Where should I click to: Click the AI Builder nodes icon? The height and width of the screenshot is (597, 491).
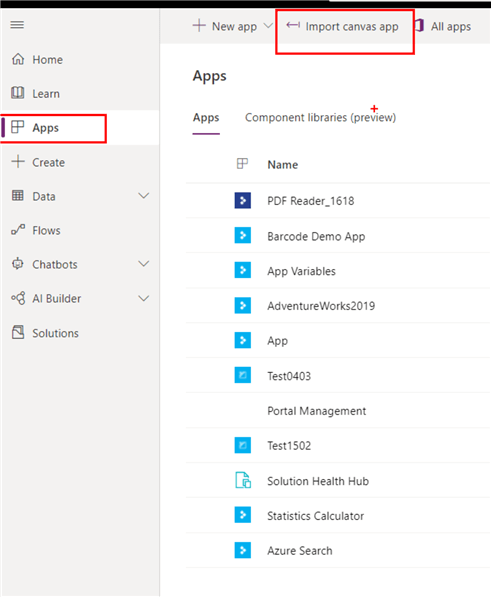pyautogui.click(x=18, y=298)
